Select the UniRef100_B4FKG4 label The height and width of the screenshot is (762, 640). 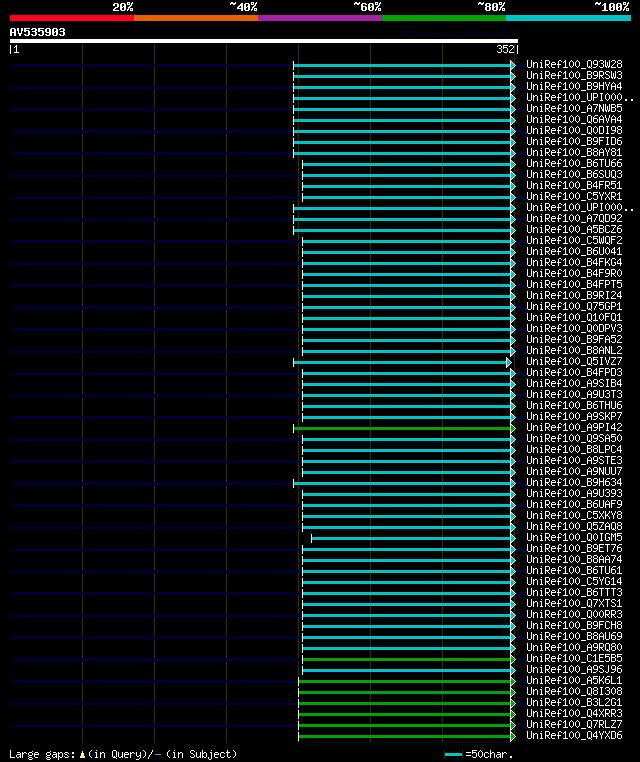click(x=574, y=262)
